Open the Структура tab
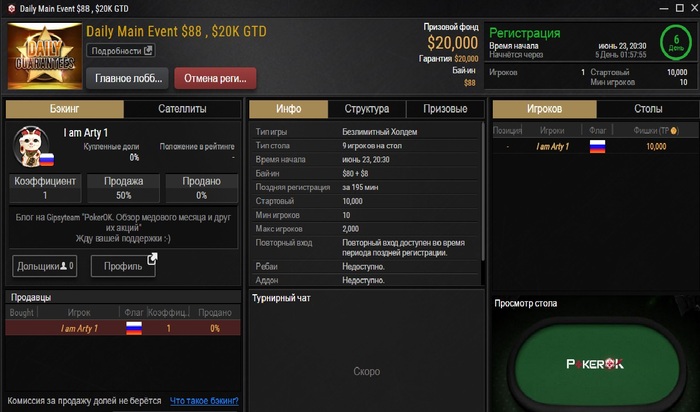 point(367,108)
